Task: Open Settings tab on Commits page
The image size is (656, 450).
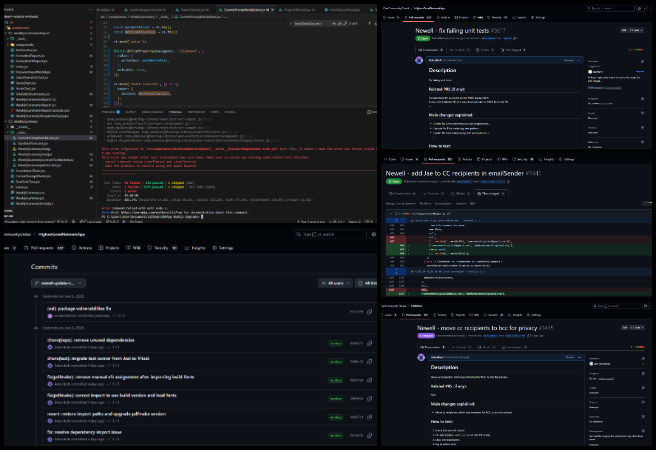Action: [x=223, y=248]
